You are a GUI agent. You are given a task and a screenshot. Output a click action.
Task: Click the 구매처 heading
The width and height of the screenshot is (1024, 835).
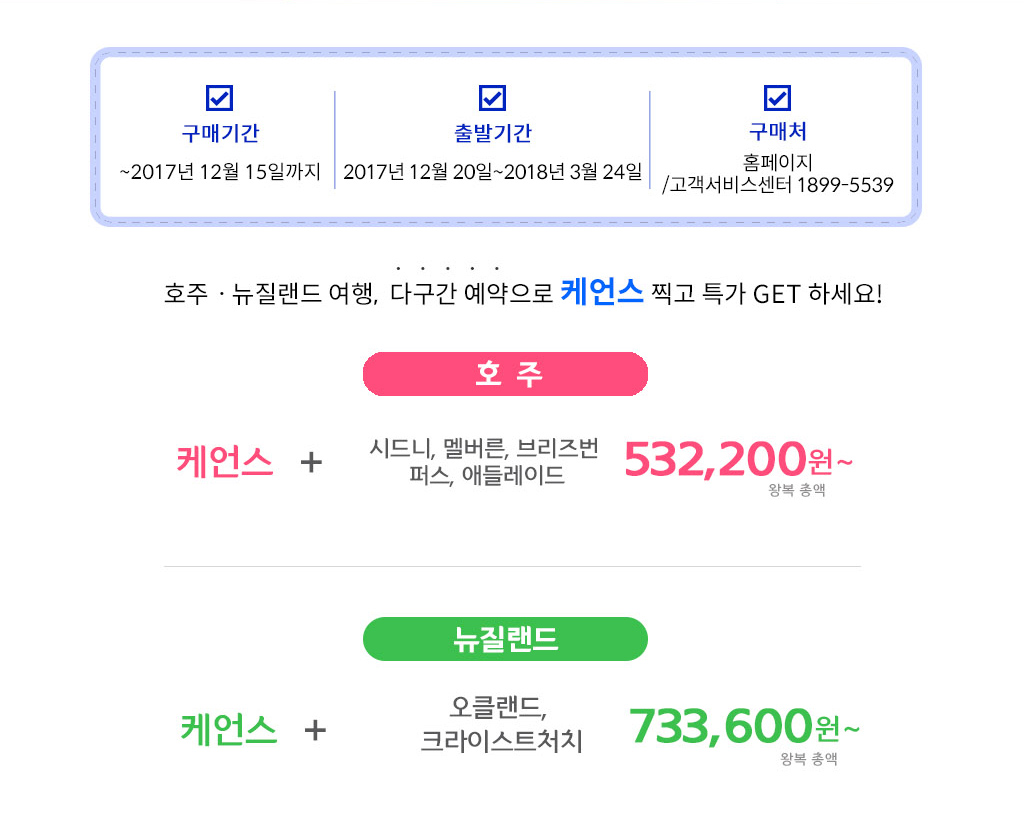[777, 132]
